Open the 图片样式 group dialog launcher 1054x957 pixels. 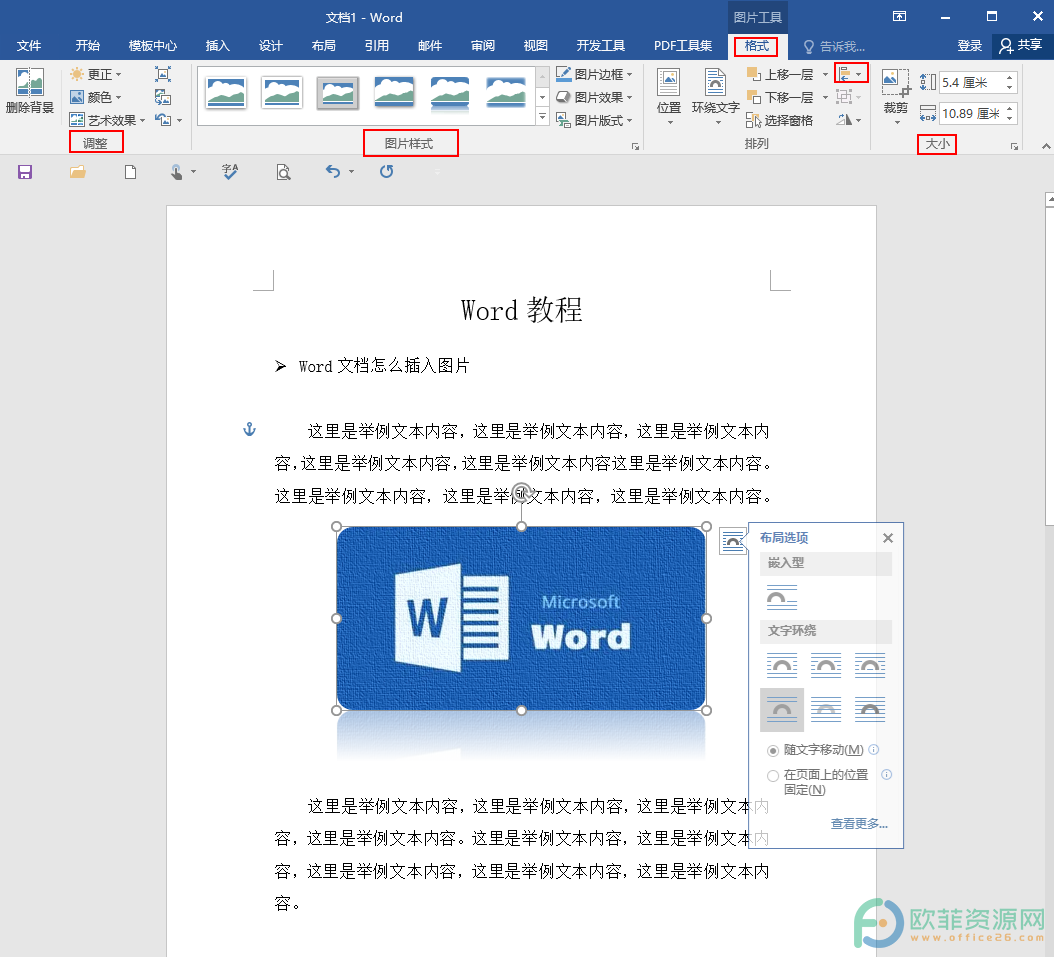click(x=635, y=146)
